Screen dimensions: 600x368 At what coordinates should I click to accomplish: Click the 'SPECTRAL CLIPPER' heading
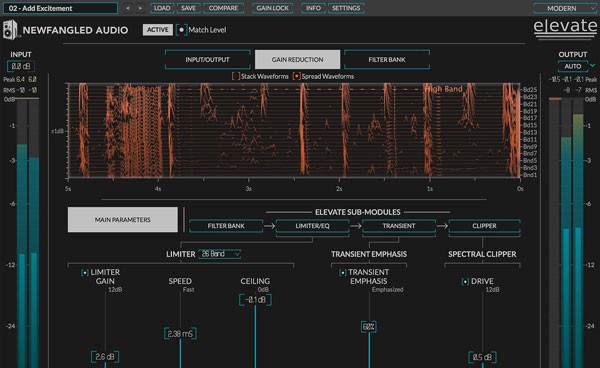click(482, 254)
